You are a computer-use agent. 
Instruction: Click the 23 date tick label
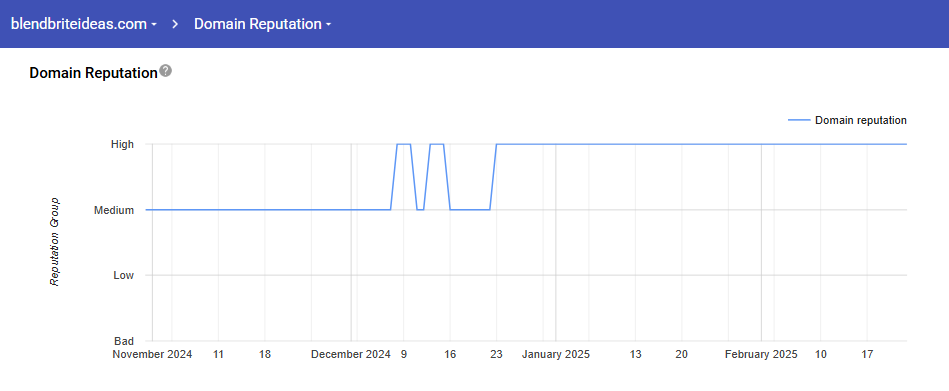pyautogui.click(x=496, y=355)
